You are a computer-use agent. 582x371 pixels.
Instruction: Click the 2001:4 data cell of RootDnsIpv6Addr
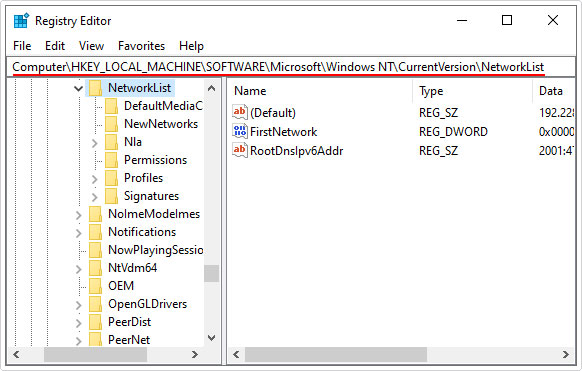[556, 151]
